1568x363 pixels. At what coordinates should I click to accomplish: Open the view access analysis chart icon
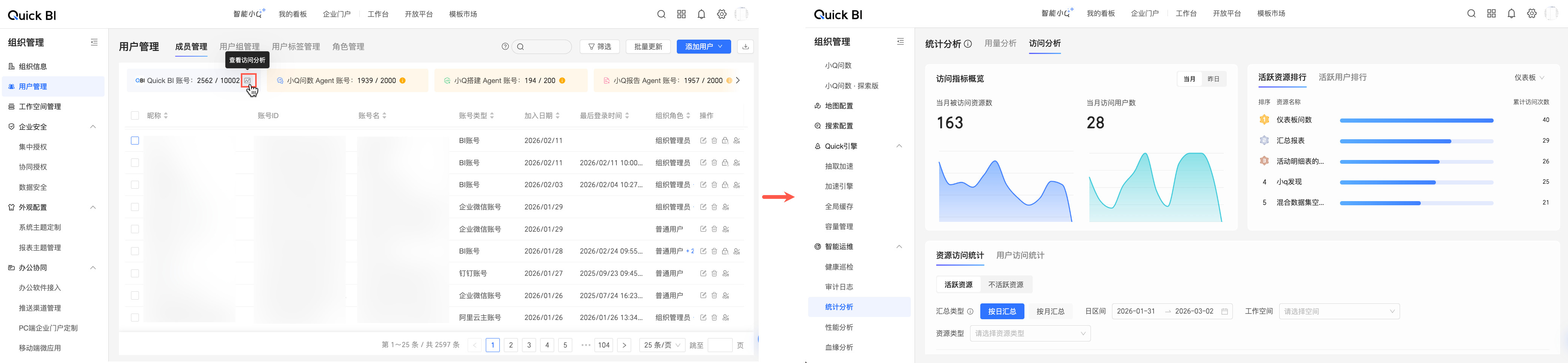pos(248,81)
